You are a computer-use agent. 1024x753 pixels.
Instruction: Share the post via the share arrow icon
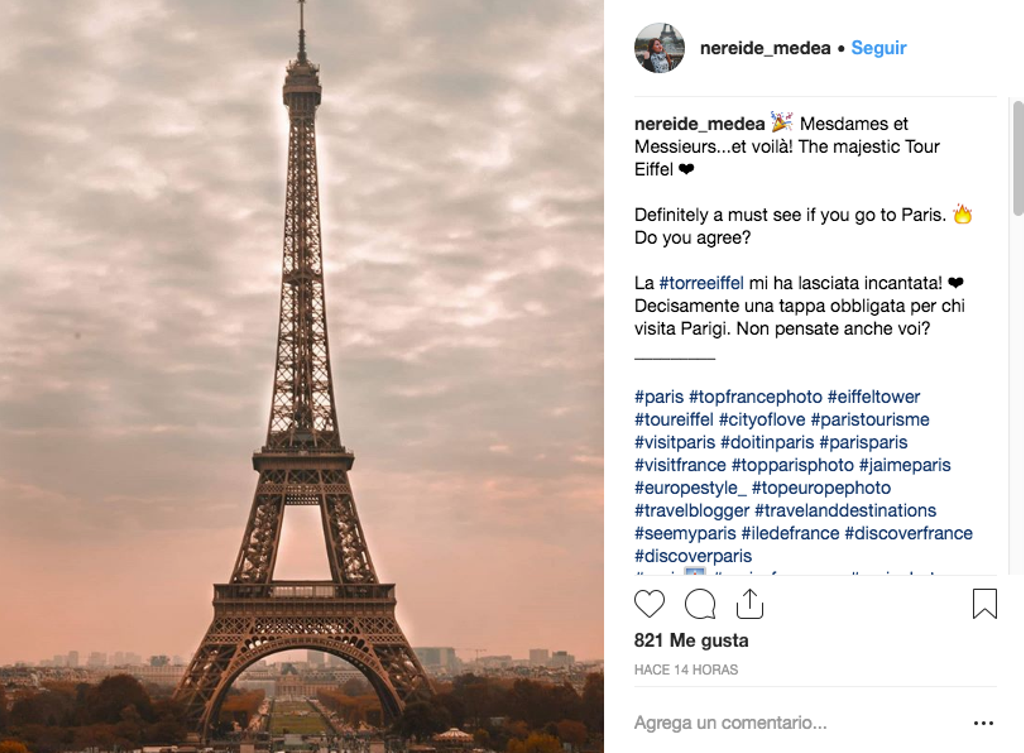(749, 604)
